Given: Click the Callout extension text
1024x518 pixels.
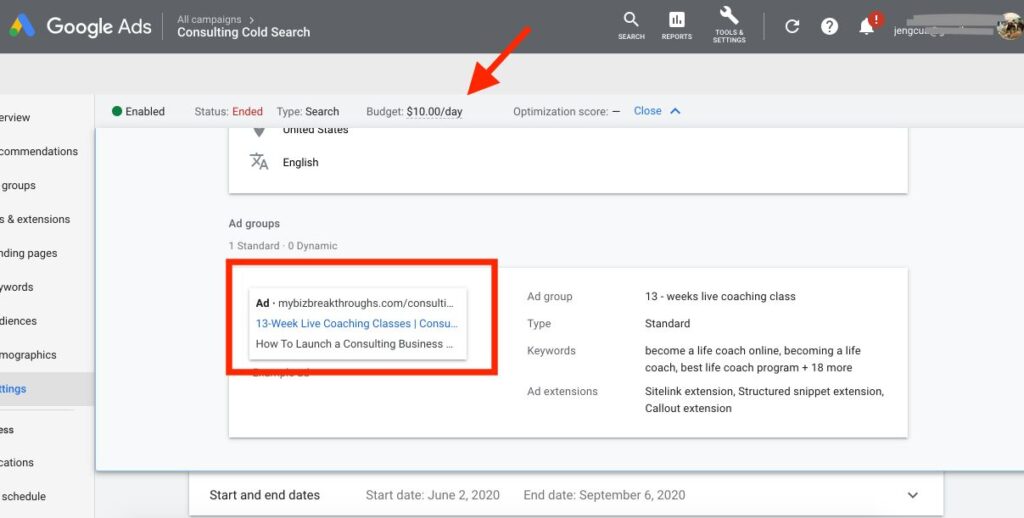Looking at the screenshot, I should click(x=688, y=408).
